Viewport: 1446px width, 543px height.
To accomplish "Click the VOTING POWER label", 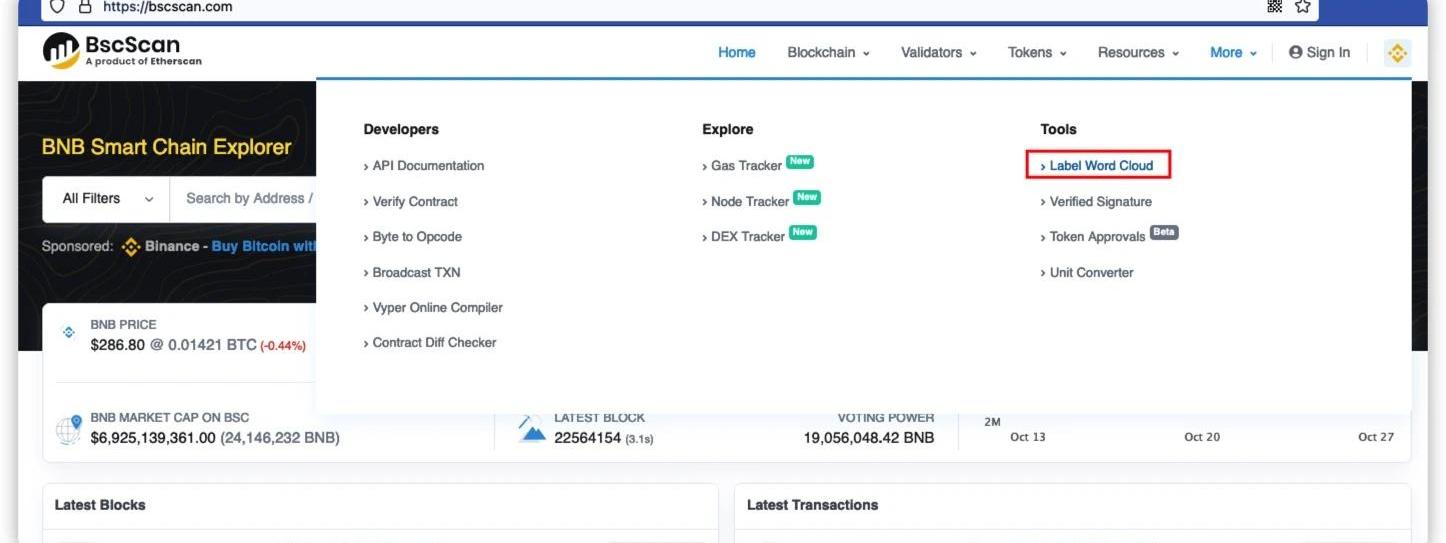I will pos(886,418).
